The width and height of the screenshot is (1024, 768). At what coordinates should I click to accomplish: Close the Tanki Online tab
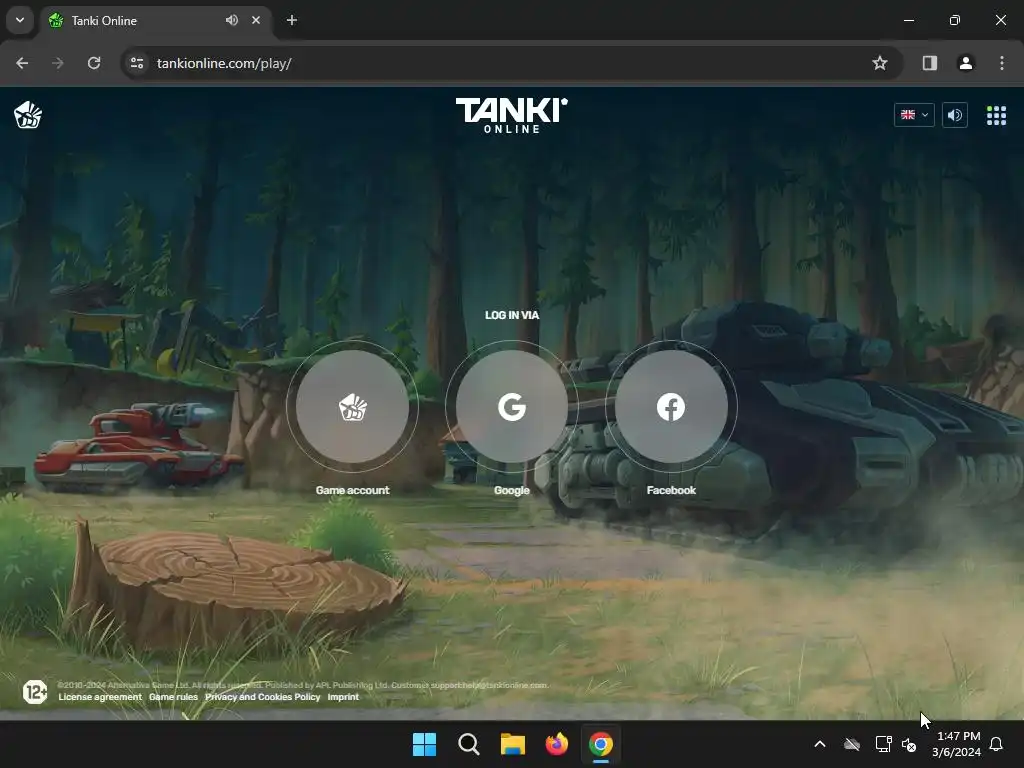pos(256,20)
